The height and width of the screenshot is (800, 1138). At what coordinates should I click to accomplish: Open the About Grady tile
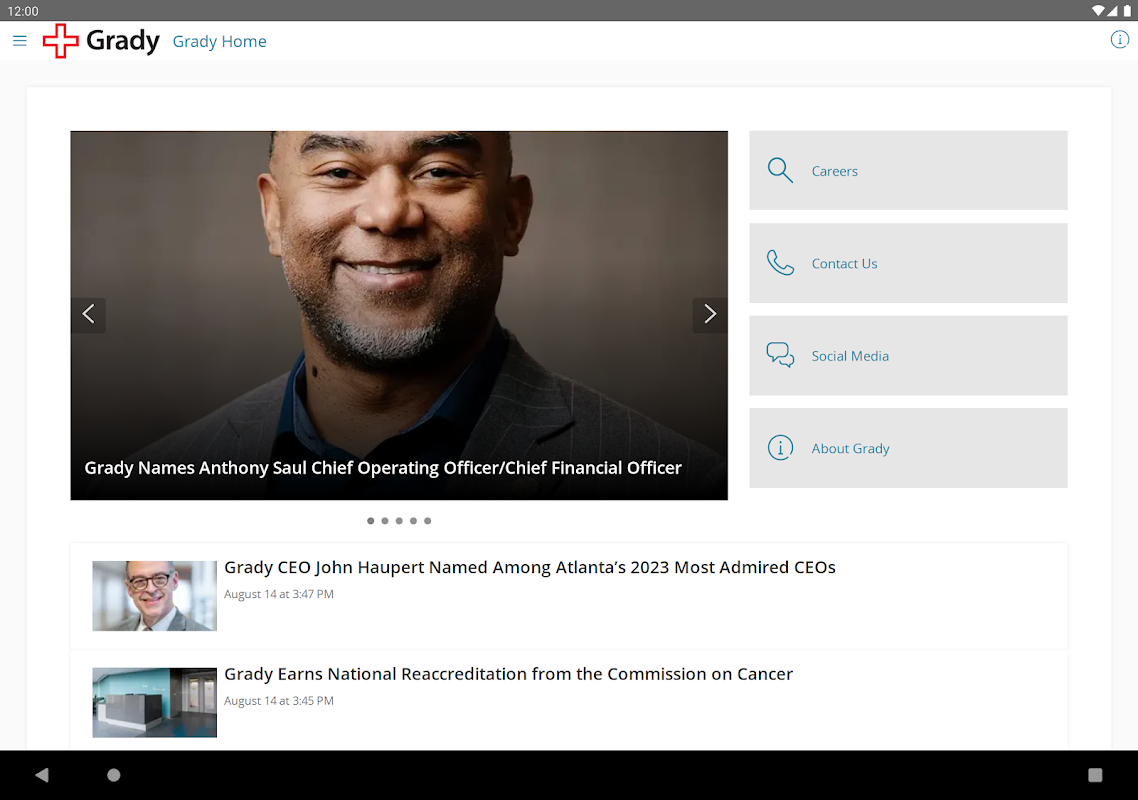coord(908,448)
